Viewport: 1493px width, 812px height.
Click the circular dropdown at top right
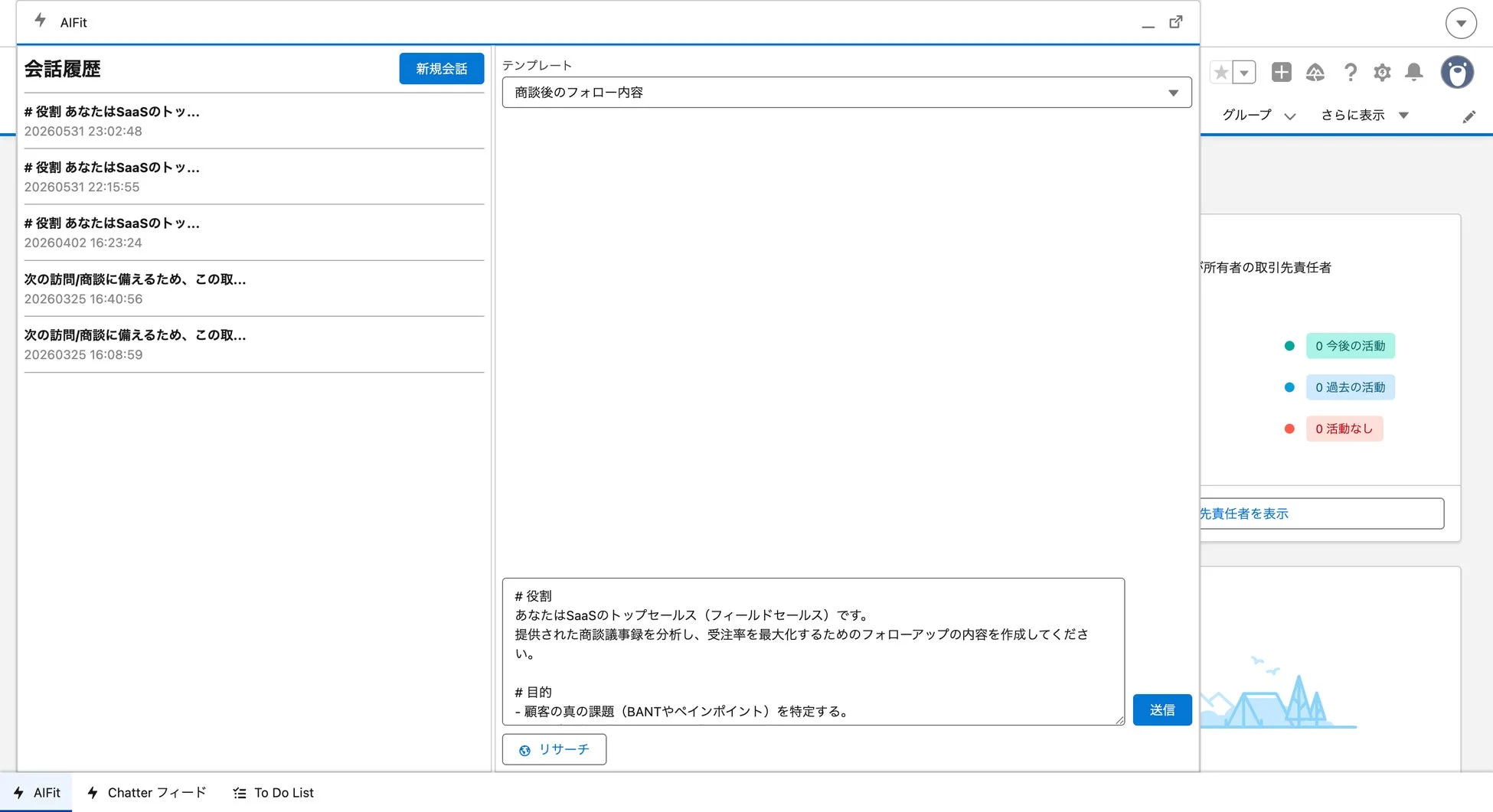coord(1461,23)
